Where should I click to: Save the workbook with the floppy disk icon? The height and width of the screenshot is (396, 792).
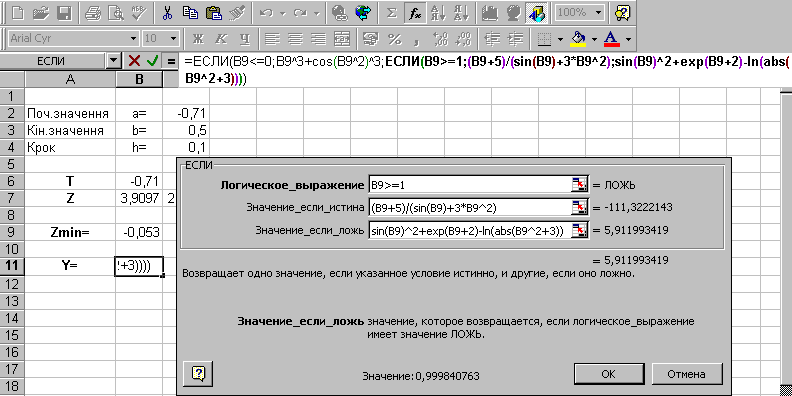click(64, 13)
